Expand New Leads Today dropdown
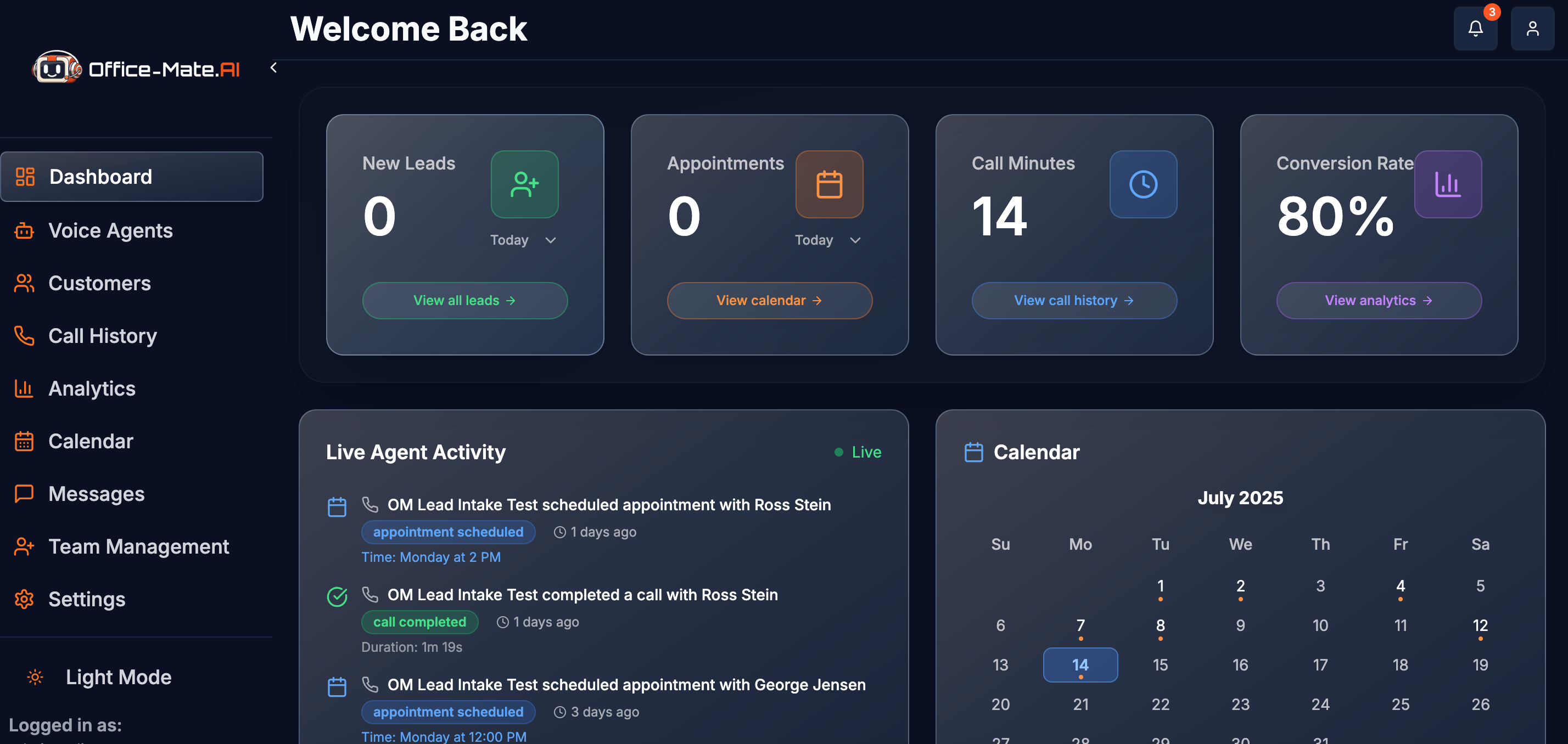1568x744 pixels. coord(523,240)
